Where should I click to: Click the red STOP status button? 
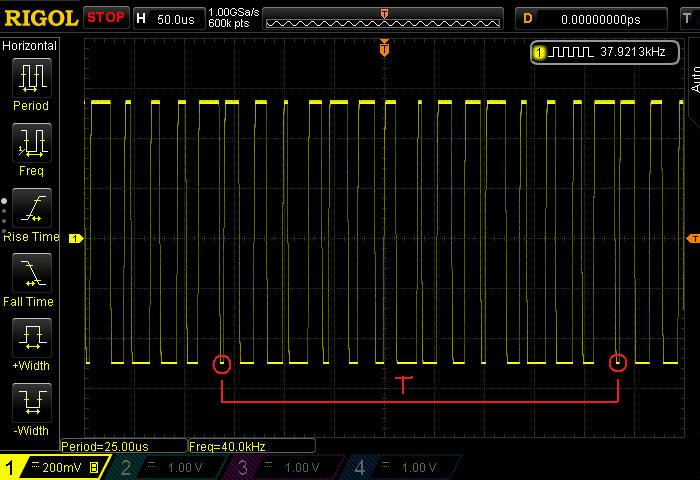click(106, 18)
